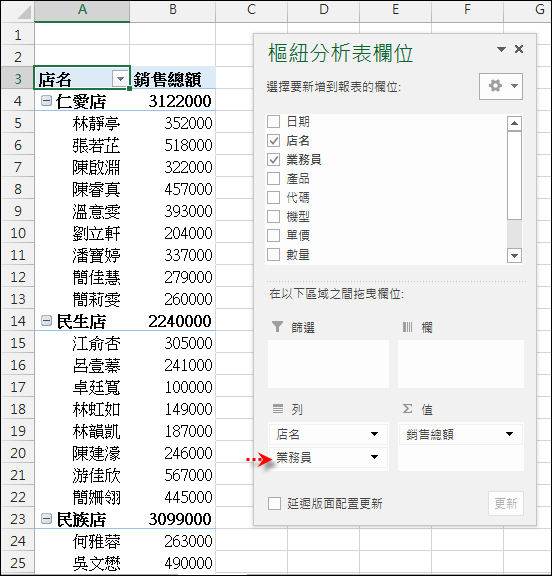
Task: Select the value 518000
Action: tap(173, 145)
